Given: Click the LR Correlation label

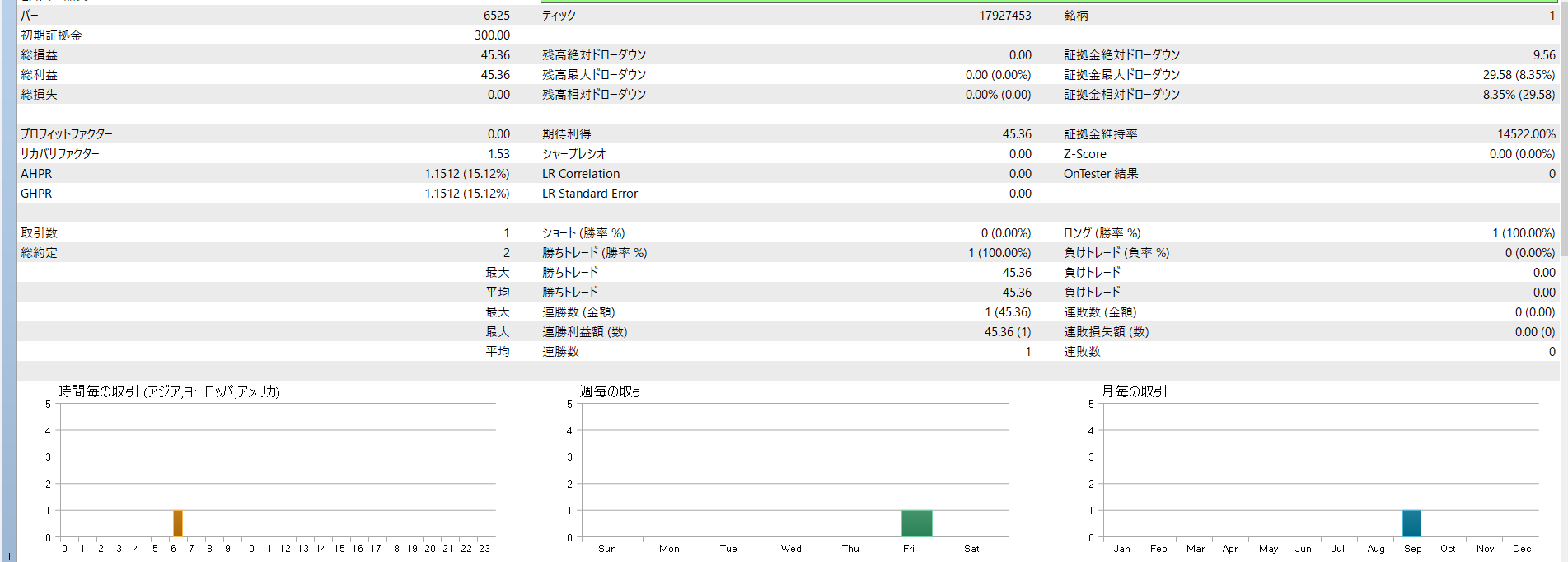Looking at the screenshot, I should pyautogui.click(x=581, y=174).
